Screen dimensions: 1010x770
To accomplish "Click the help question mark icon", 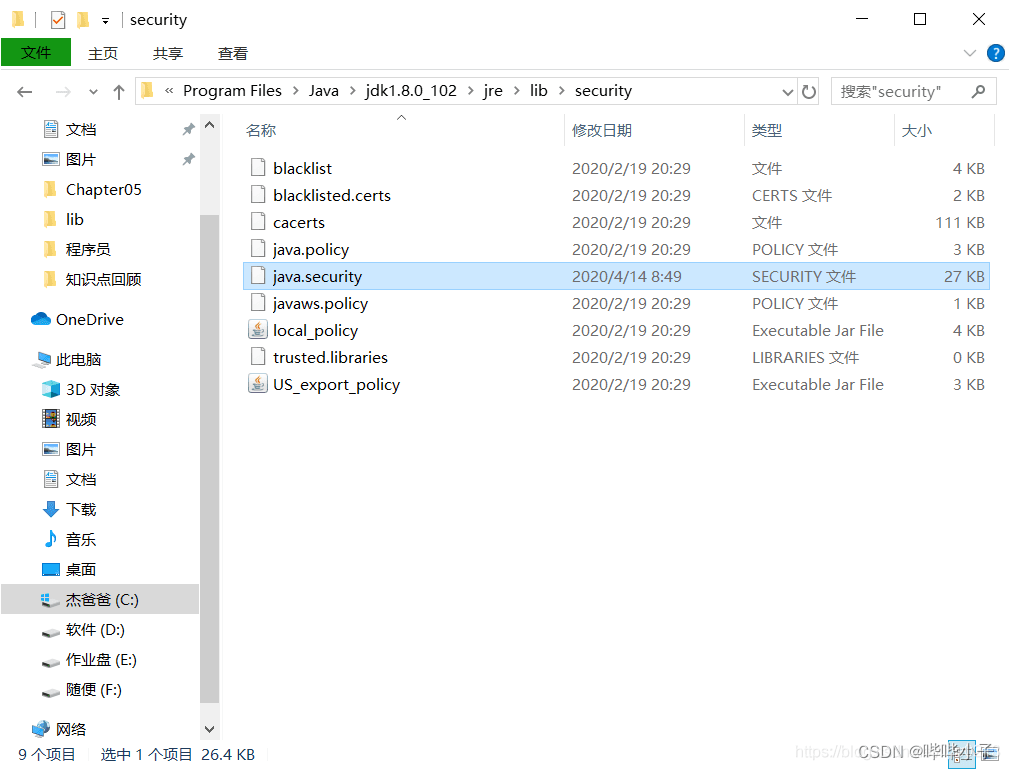I will pos(996,53).
